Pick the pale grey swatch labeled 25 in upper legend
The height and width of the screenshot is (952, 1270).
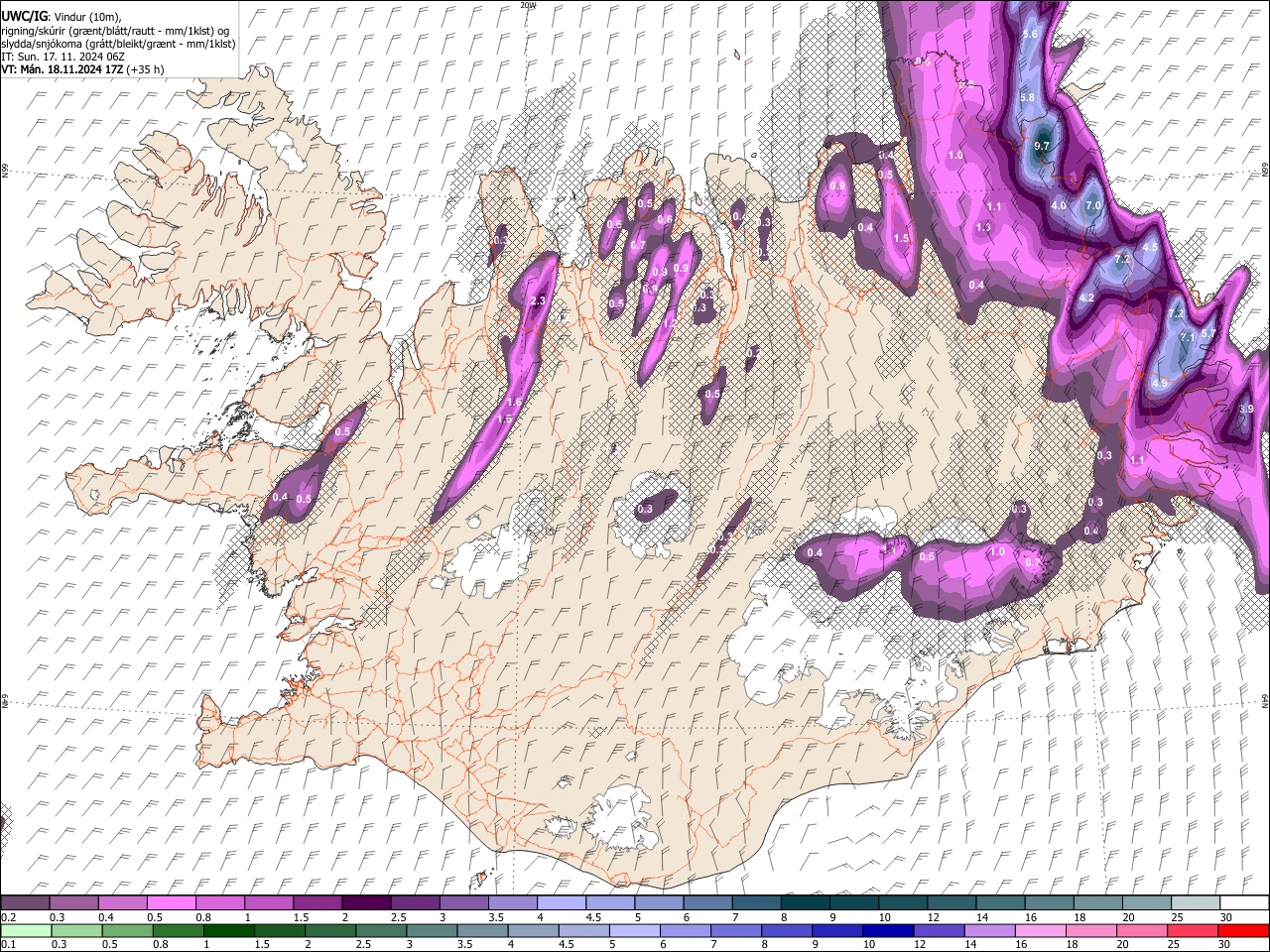tap(1196, 903)
